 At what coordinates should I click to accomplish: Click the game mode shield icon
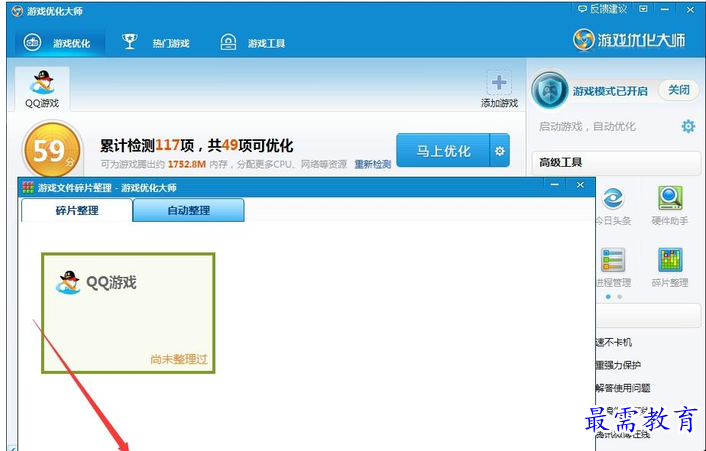549,91
